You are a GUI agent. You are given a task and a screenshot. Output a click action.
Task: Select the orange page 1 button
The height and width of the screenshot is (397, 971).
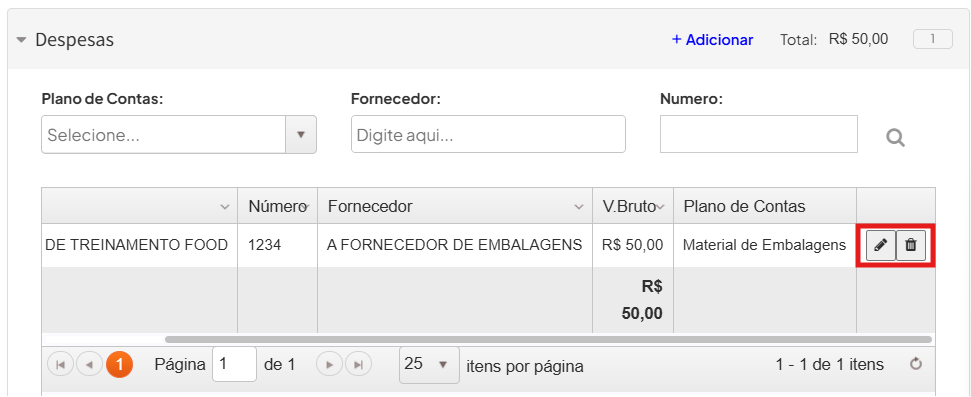(x=120, y=365)
